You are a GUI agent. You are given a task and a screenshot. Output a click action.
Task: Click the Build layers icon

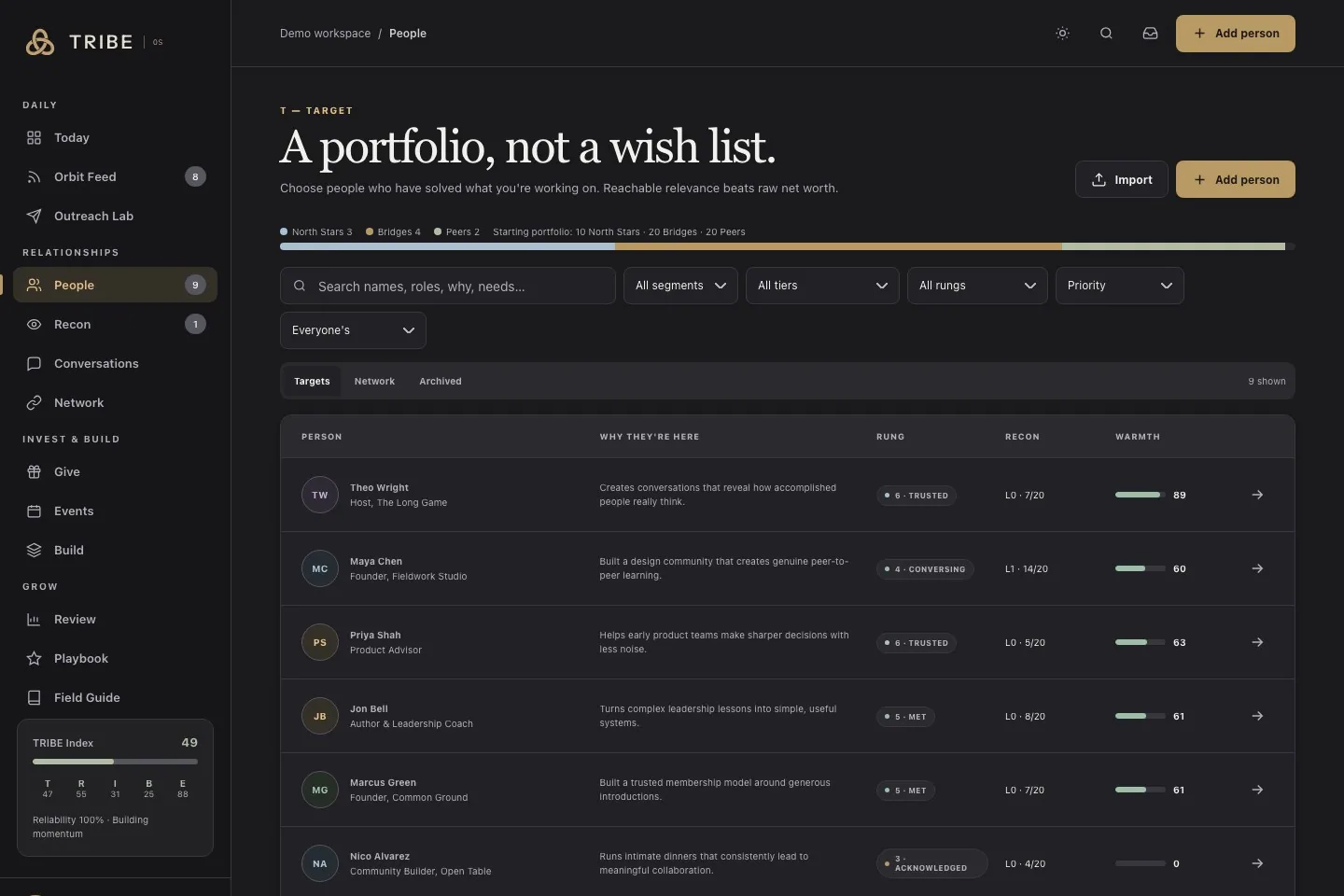[x=35, y=550]
